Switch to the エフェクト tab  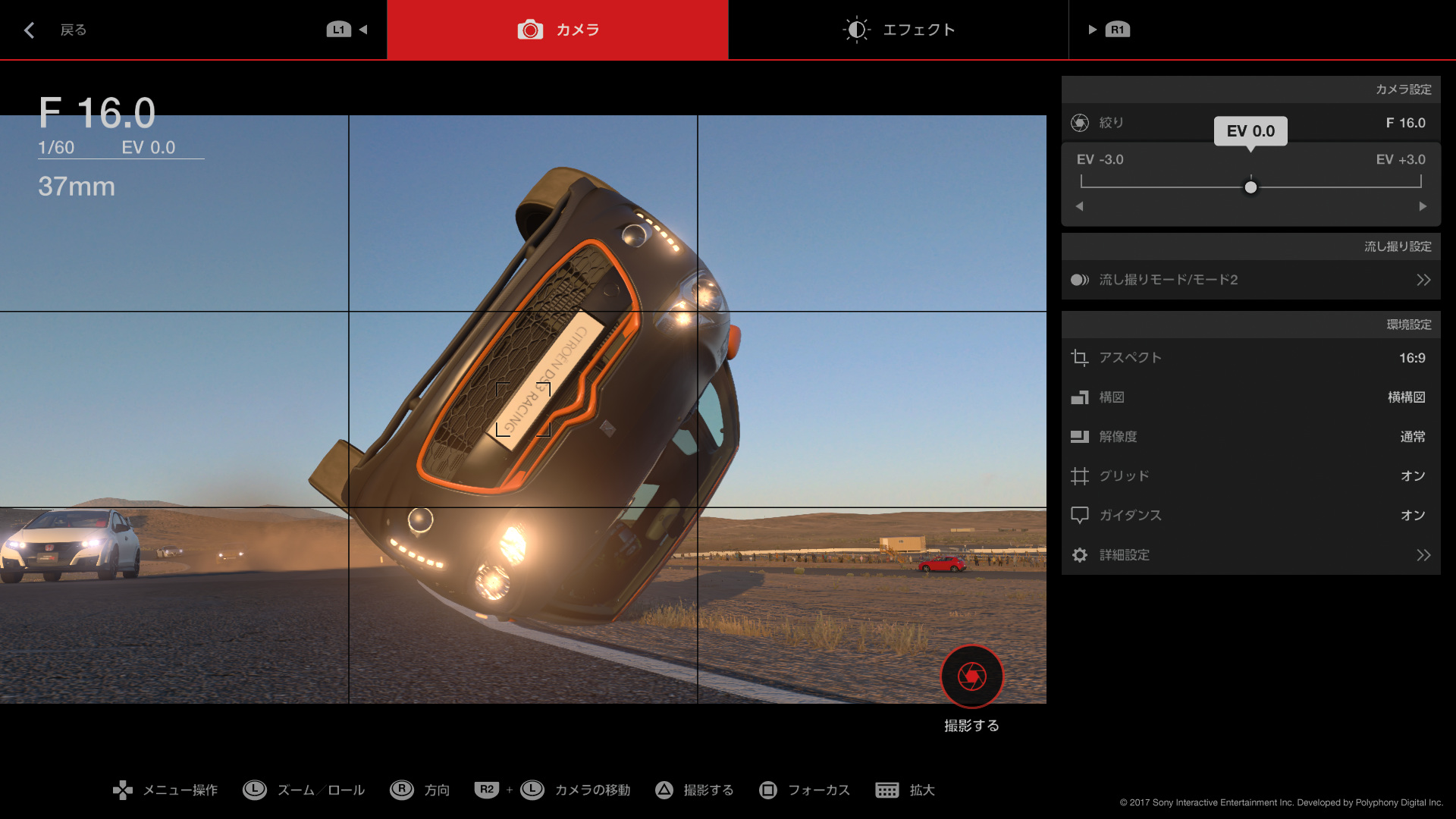tap(899, 30)
